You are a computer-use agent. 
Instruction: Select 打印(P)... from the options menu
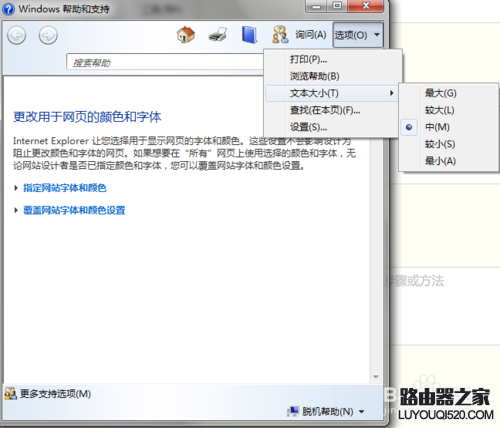[333, 59]
